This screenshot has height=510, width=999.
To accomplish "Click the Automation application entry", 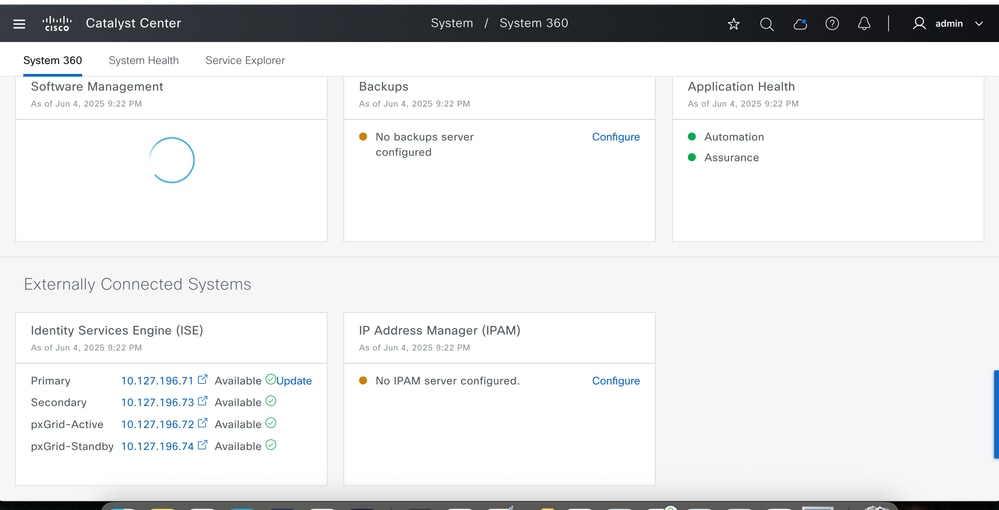I will [734, 137].
